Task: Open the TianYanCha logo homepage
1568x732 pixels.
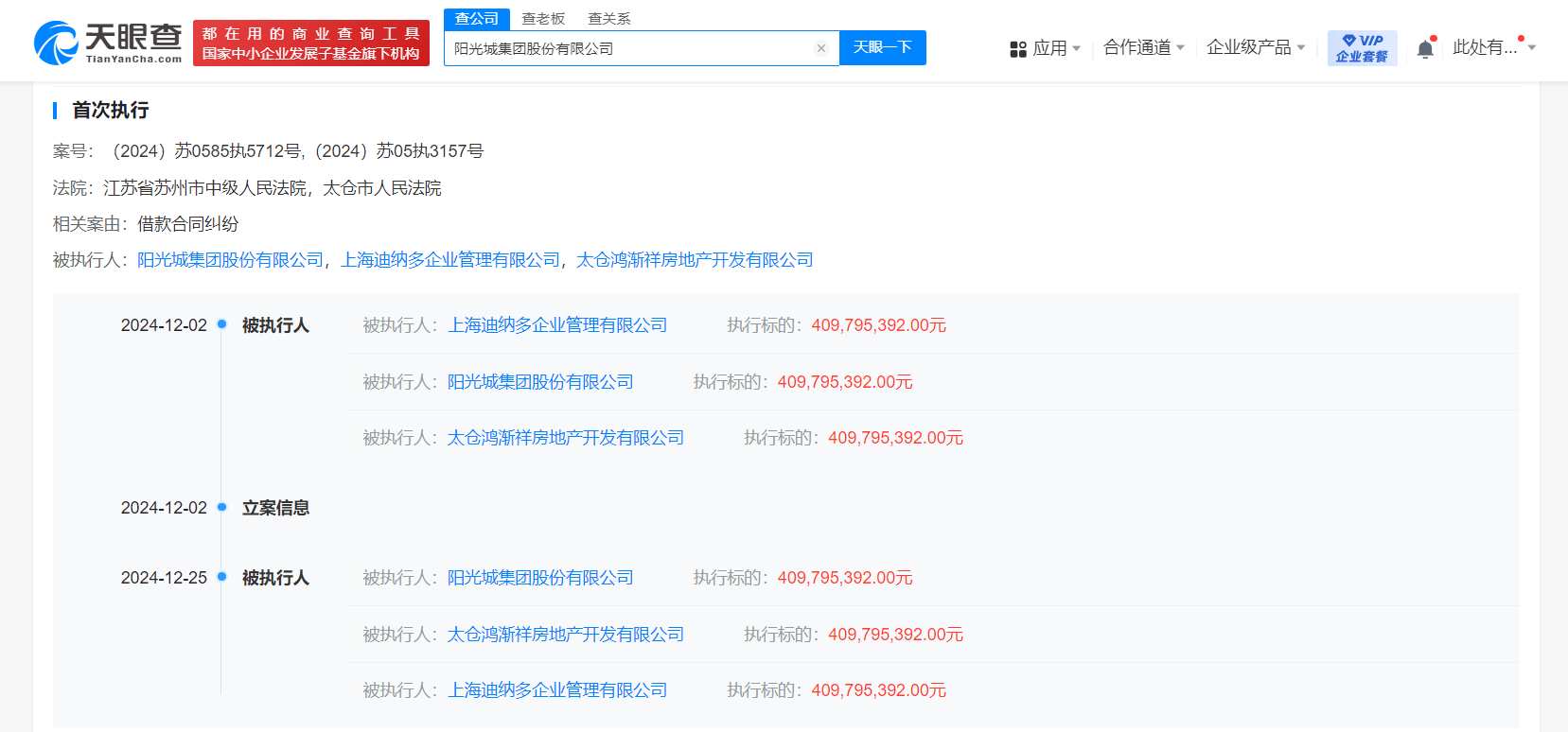Action: point(108,43)
